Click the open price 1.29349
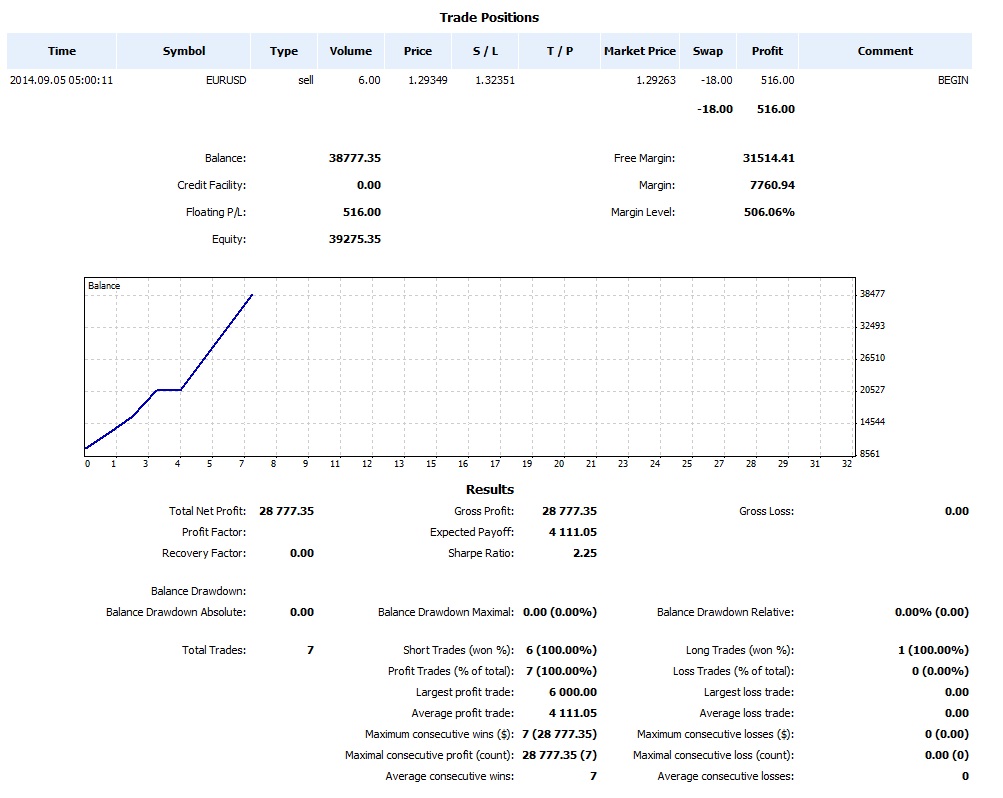This screenshot has width=1003, height=798. coord(428,80)
